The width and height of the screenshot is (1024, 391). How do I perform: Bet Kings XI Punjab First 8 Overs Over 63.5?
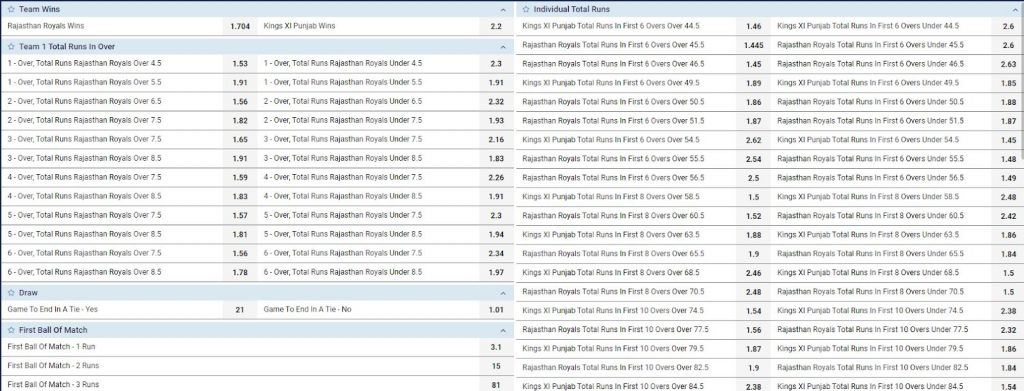click(x=753, y=235)
